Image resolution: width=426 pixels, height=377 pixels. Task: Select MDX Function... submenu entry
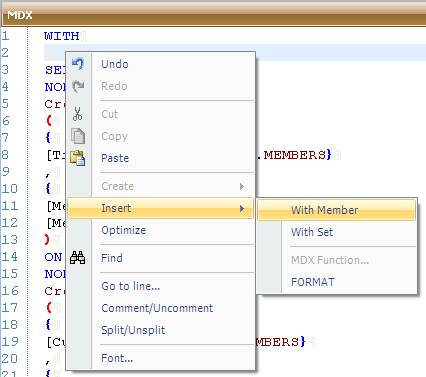point(337,260)
